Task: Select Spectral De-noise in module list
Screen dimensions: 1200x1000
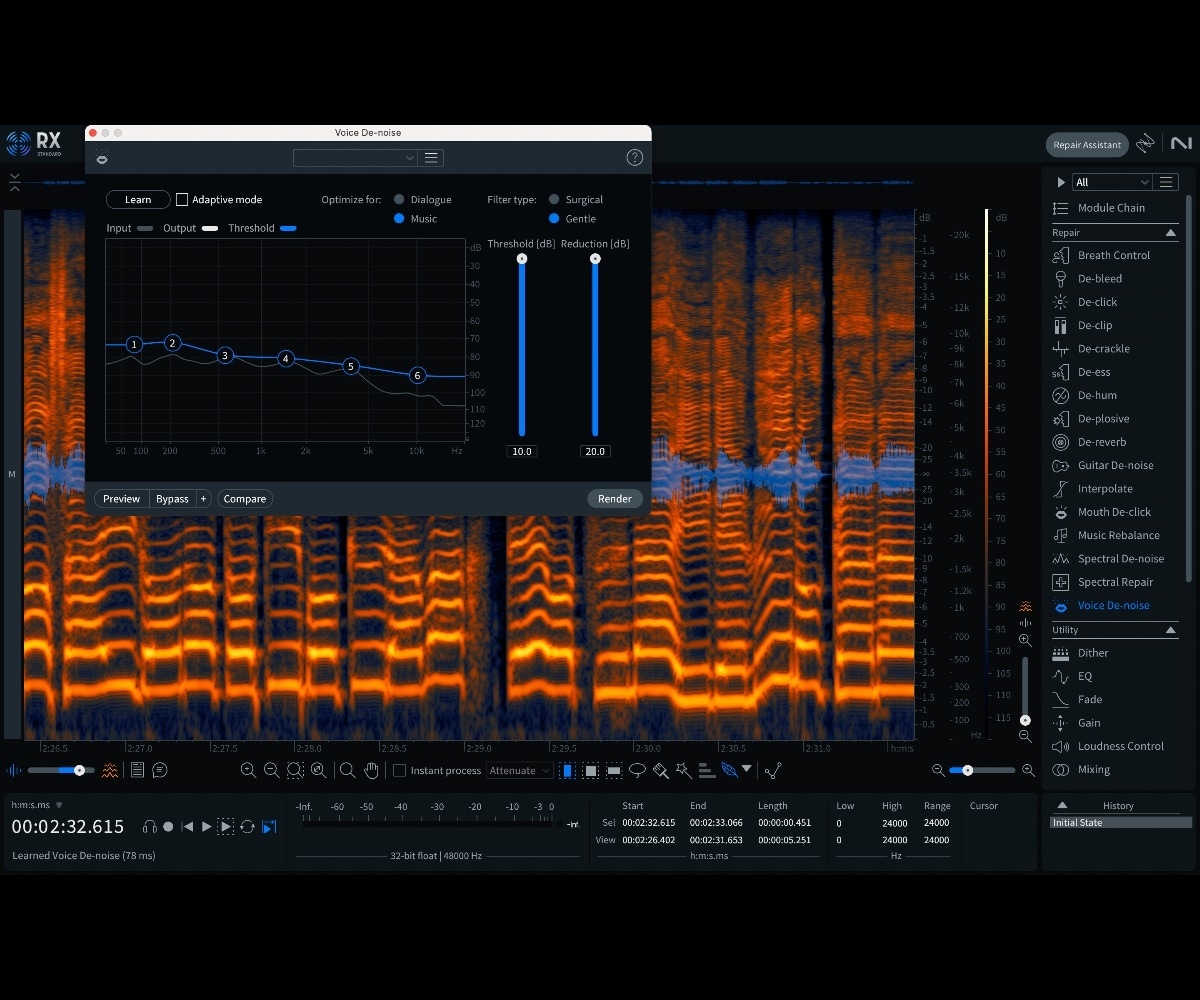Action: pos(1120,559)
